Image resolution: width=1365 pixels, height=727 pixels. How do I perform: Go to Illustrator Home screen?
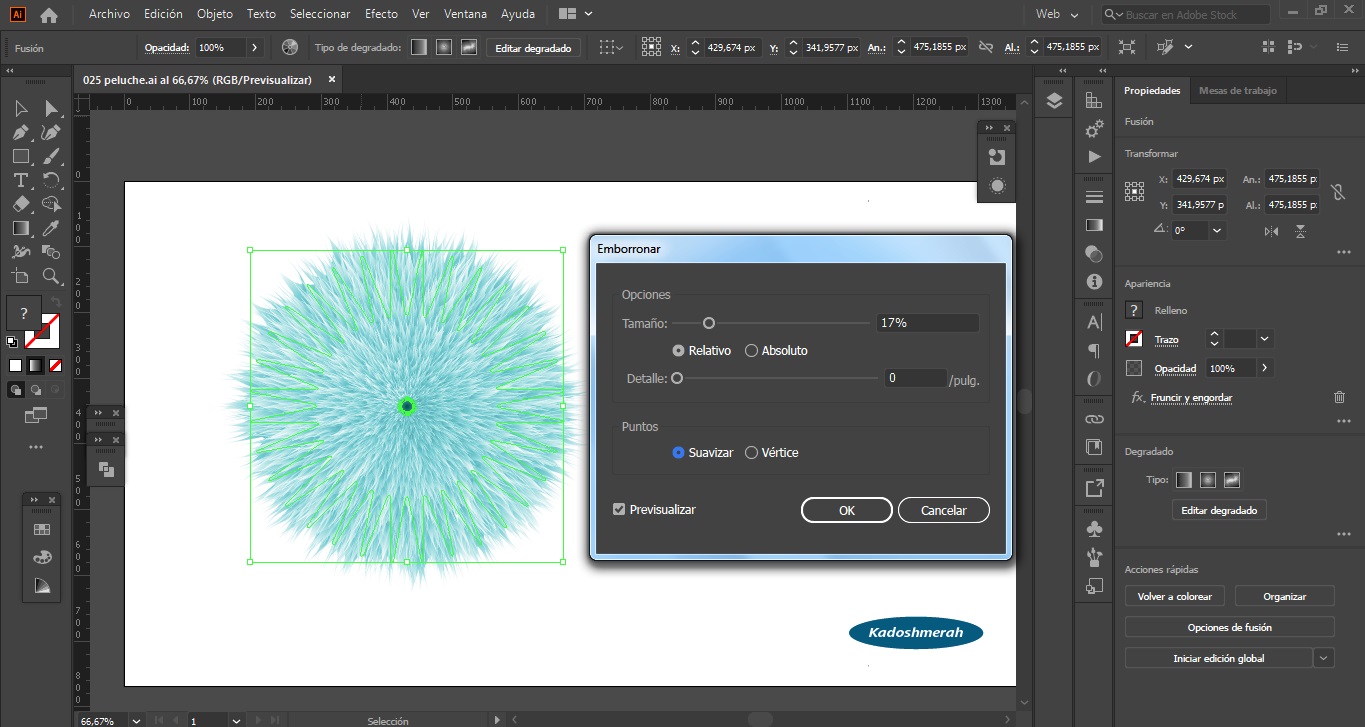(48, 15)
